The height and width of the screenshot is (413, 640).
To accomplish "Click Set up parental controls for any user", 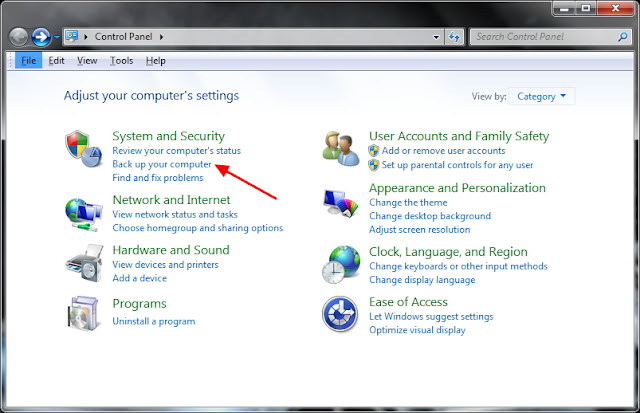I will [x=457, y=165].
